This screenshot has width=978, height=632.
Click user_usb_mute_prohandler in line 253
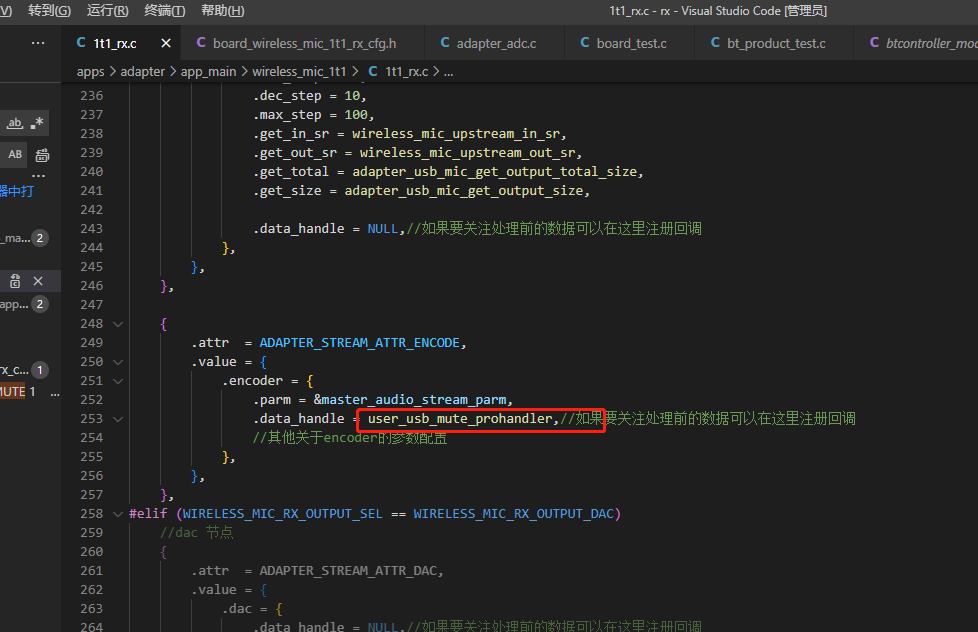click(460, 419)
